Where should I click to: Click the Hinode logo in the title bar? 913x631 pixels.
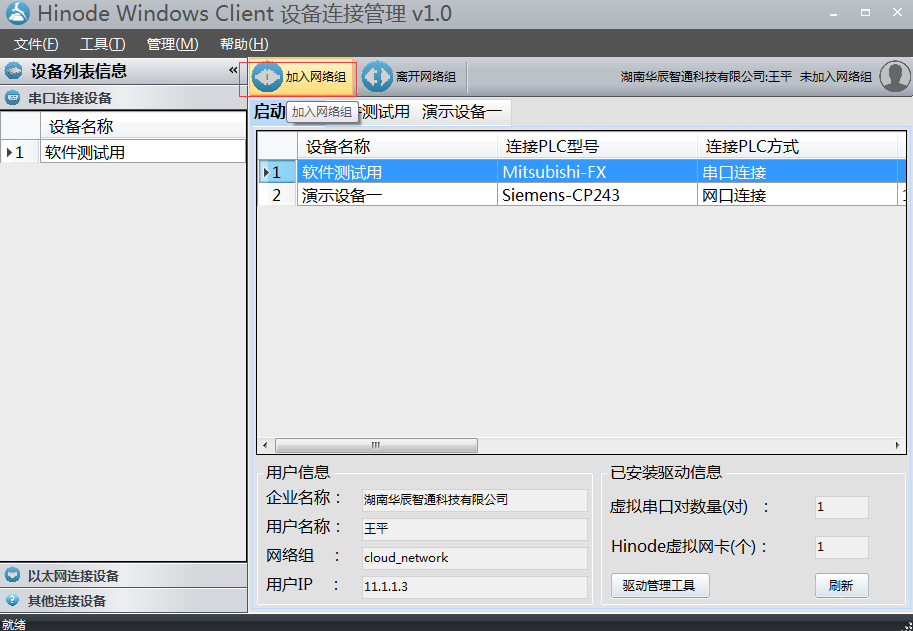tap(15, 14)
